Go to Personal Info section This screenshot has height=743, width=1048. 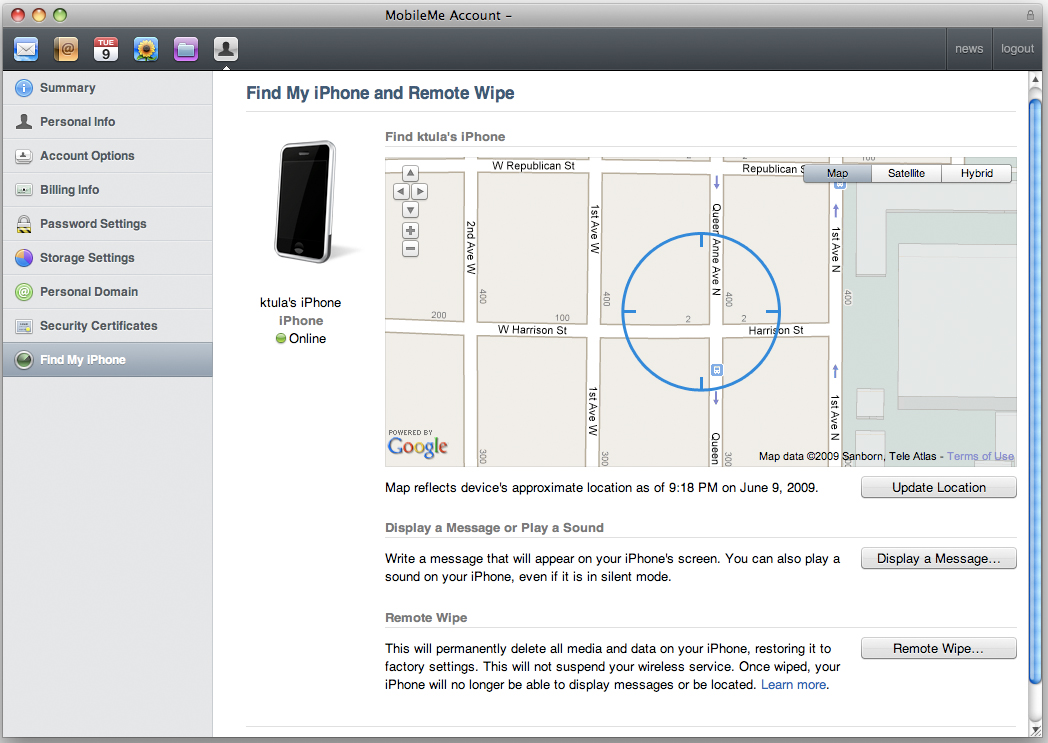coord(108,122)
